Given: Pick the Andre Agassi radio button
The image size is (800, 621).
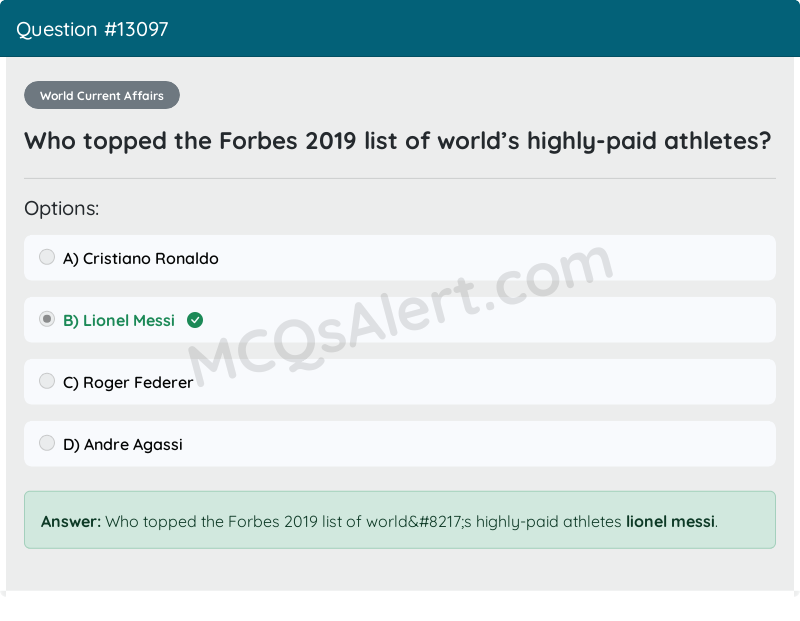Looking at the screenshot, I should point(47,443).
